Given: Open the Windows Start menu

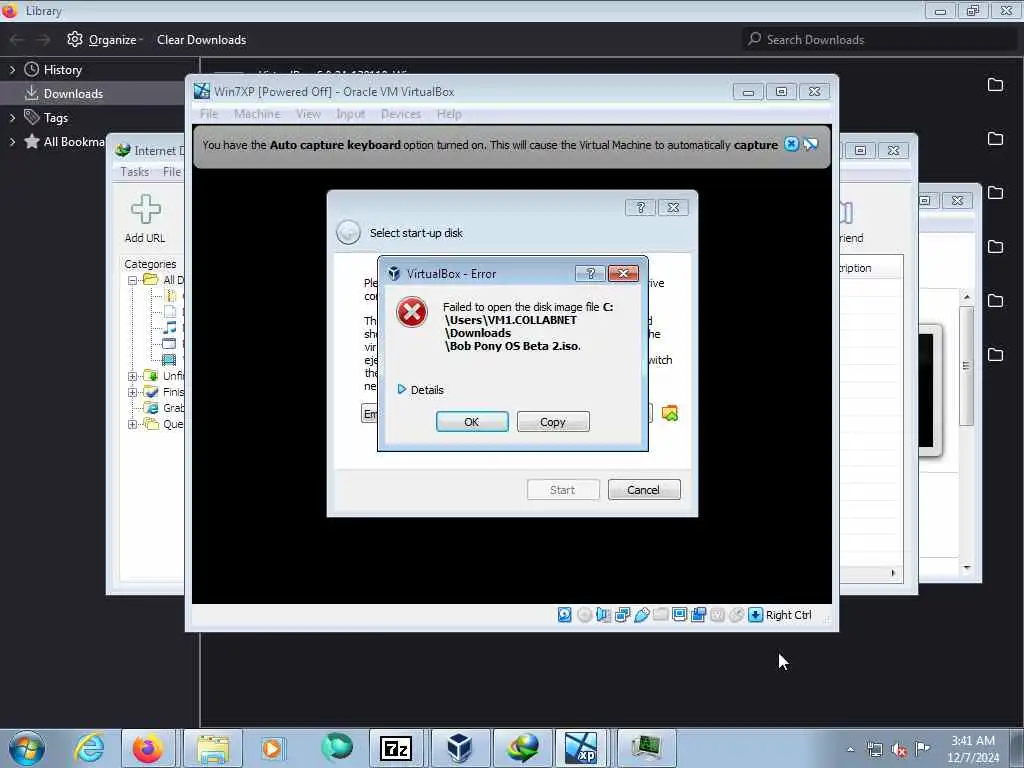Looking at the screenshot, I should tap(27, 748).
